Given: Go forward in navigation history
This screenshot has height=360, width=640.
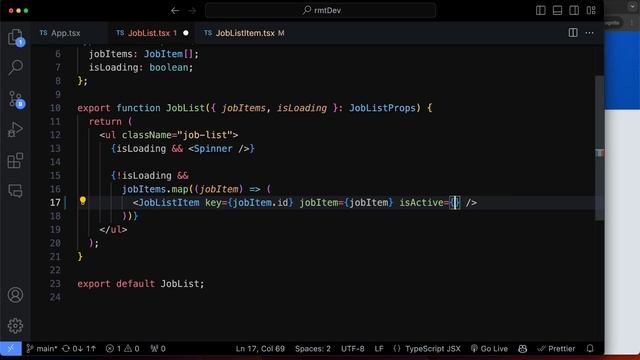Looking at the screenshot, I should click(x=192, y=11).
